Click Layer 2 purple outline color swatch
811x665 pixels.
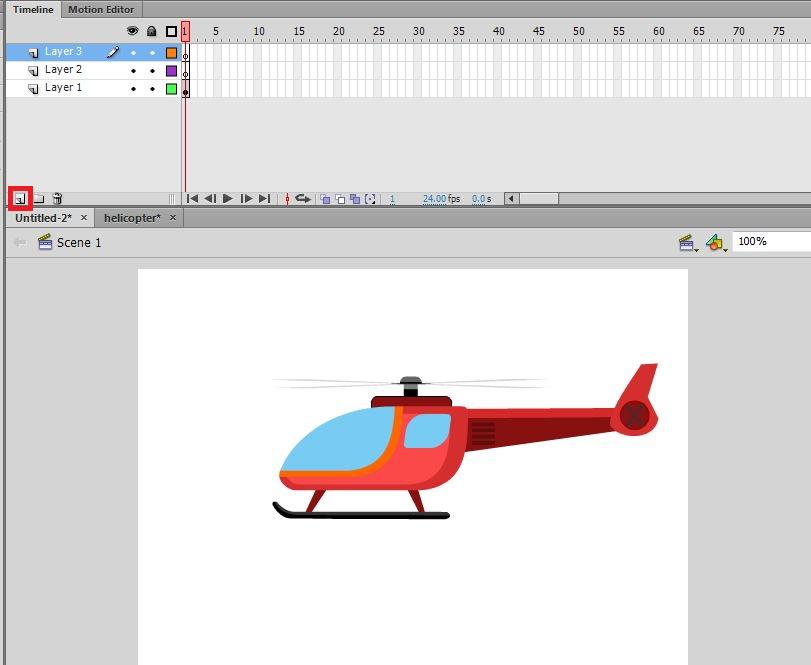coord(171,71)
